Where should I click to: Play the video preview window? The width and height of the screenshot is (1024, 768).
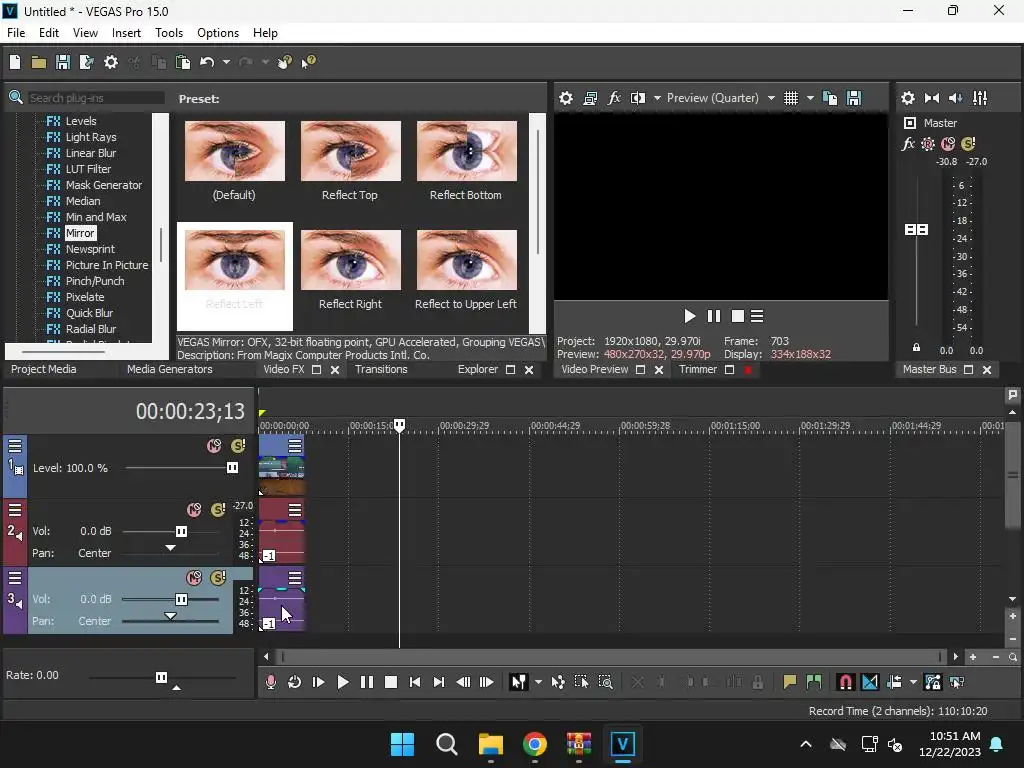[690, 316]
